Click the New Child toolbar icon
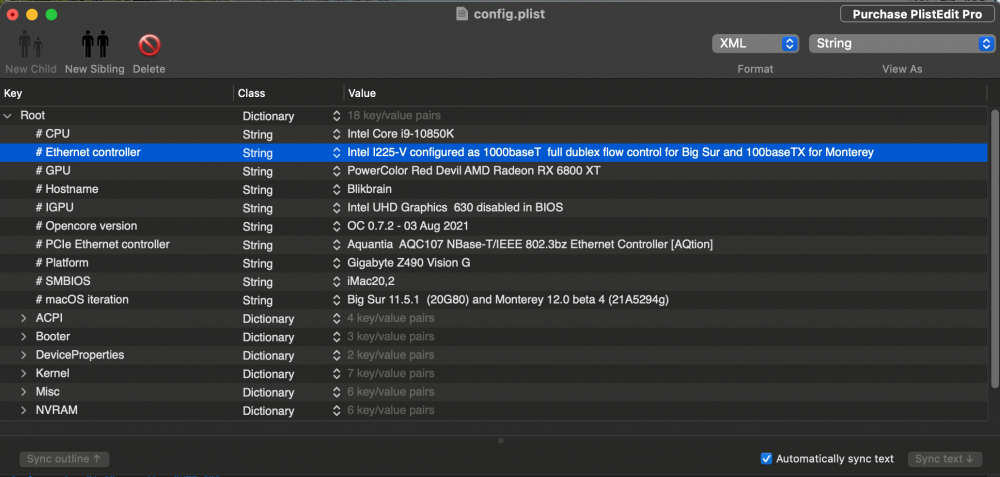 [31, 45]
